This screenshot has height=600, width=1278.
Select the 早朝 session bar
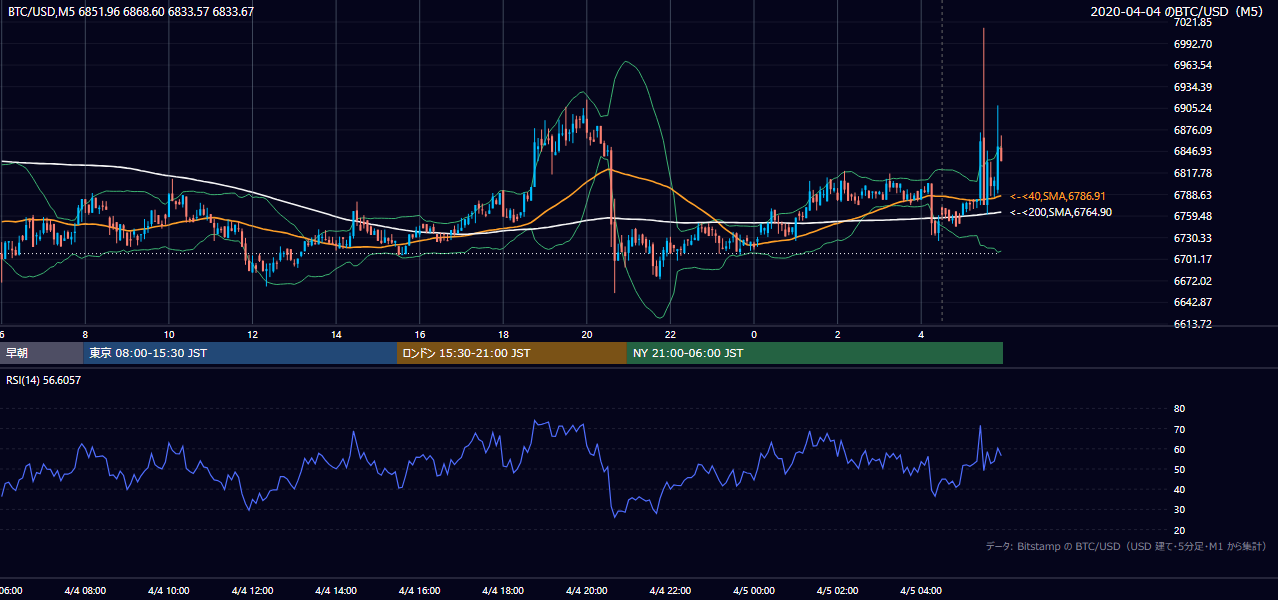(42, 353)
